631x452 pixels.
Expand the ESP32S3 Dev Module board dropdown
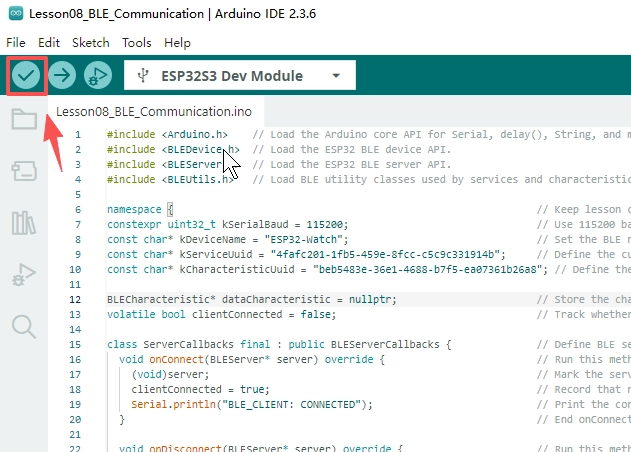pos(336,76)
